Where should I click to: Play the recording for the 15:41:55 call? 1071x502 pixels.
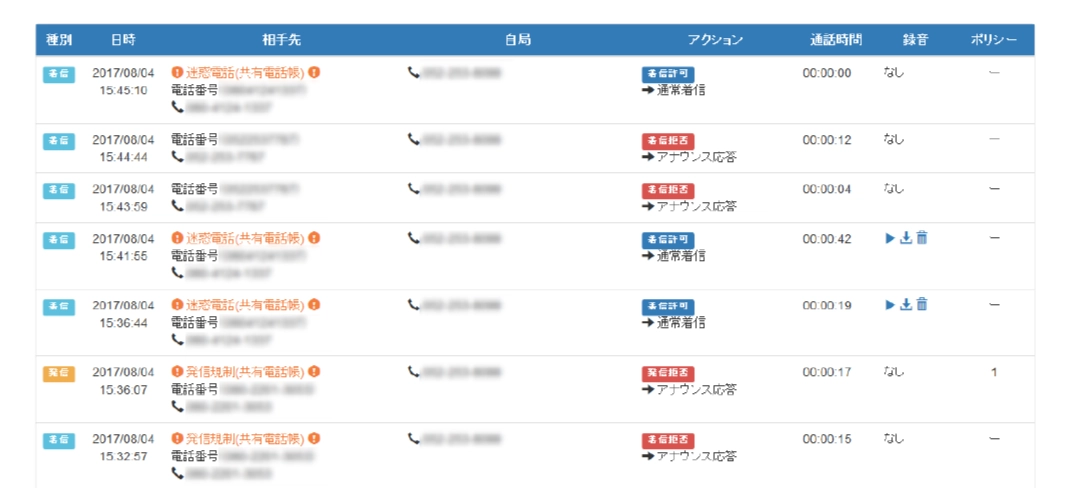[889, 238]
